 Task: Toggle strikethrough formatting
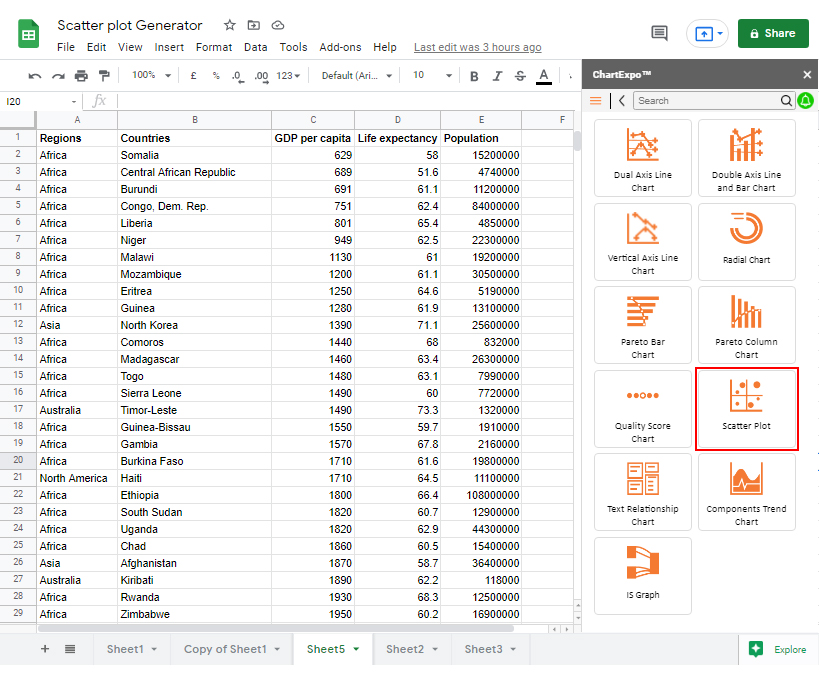520,76
